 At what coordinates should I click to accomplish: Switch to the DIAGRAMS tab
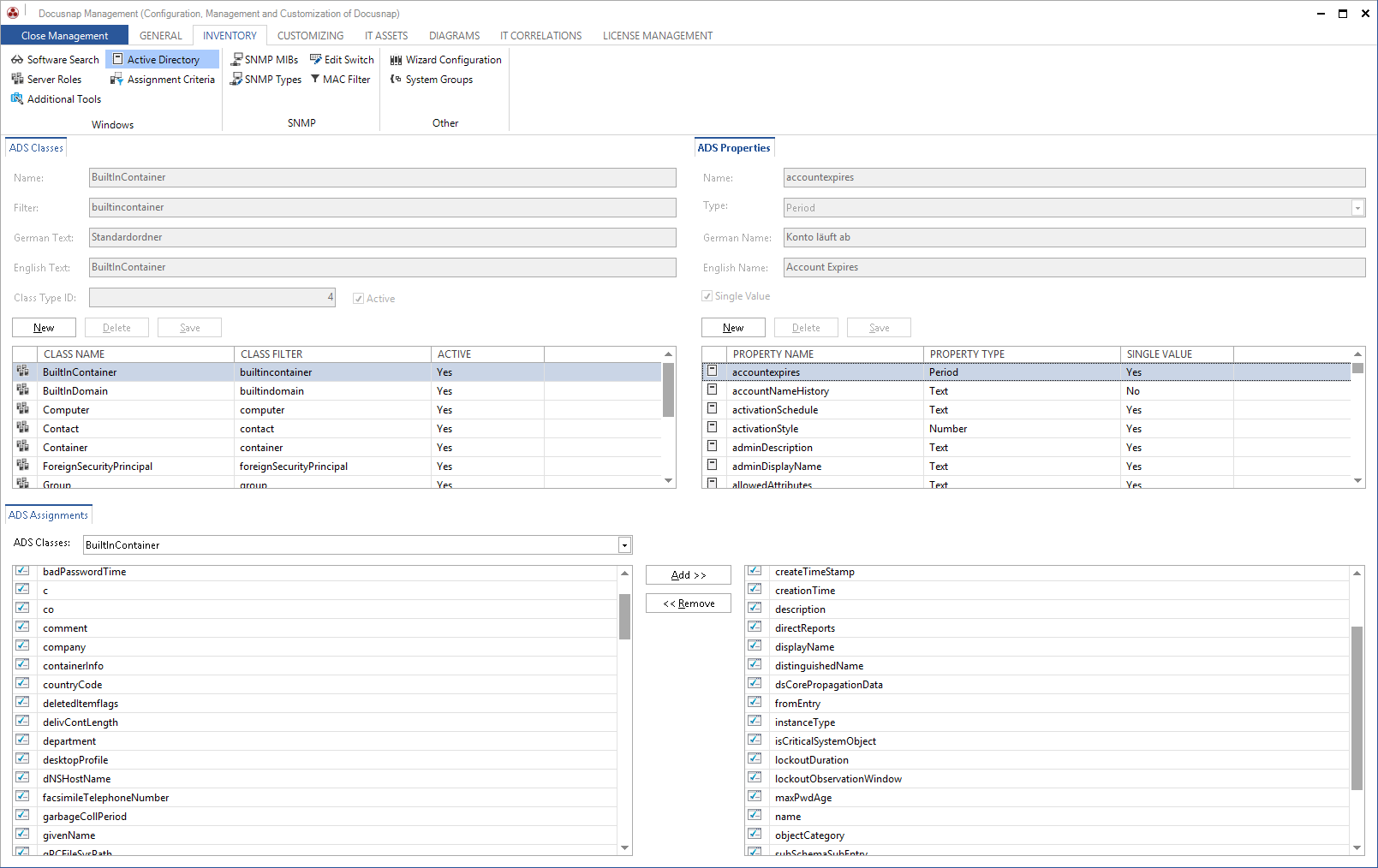point(454,36)
